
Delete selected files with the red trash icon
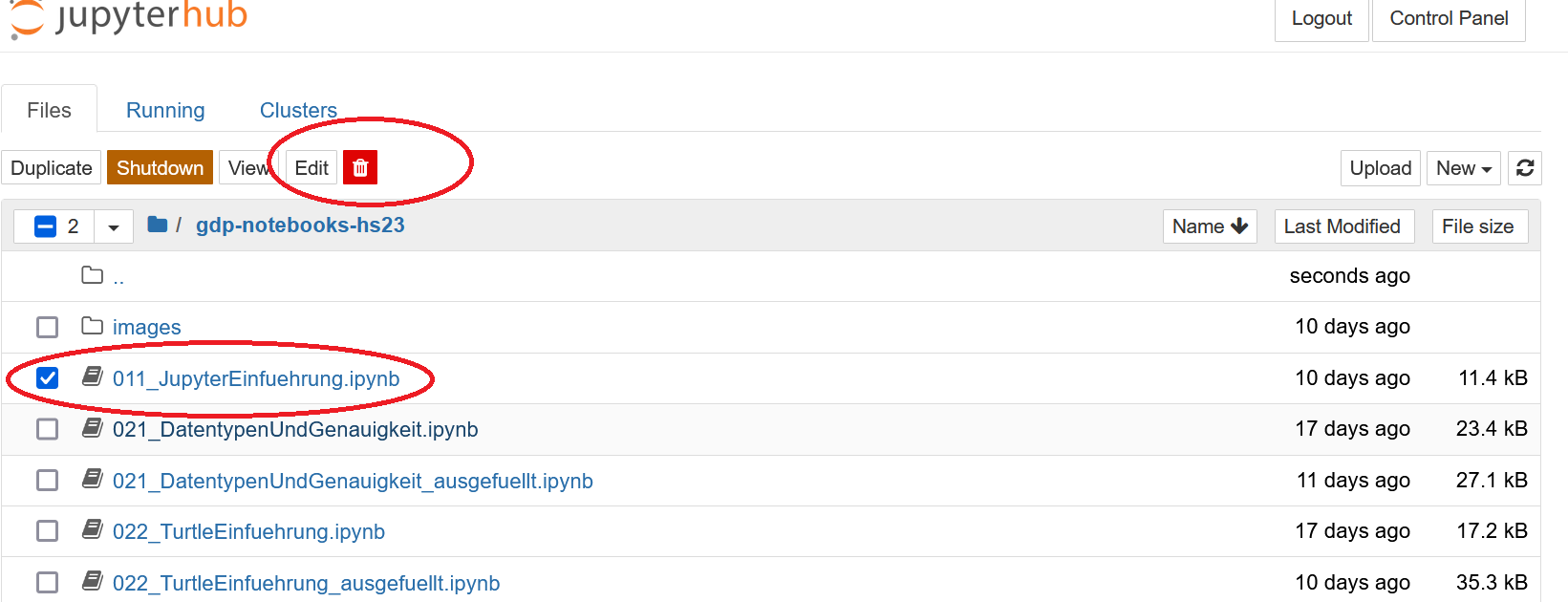(x=360, y=167)
